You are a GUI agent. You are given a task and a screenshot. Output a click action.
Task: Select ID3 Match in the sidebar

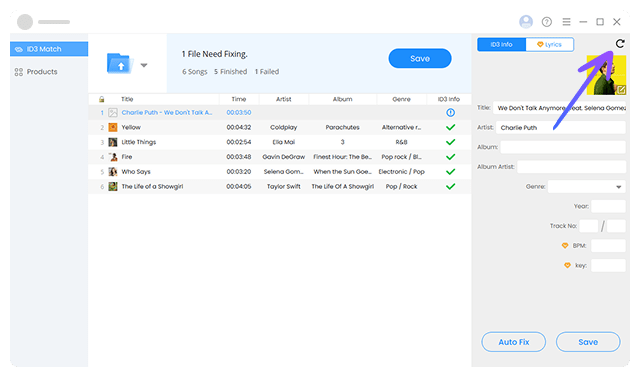(49, 49)
